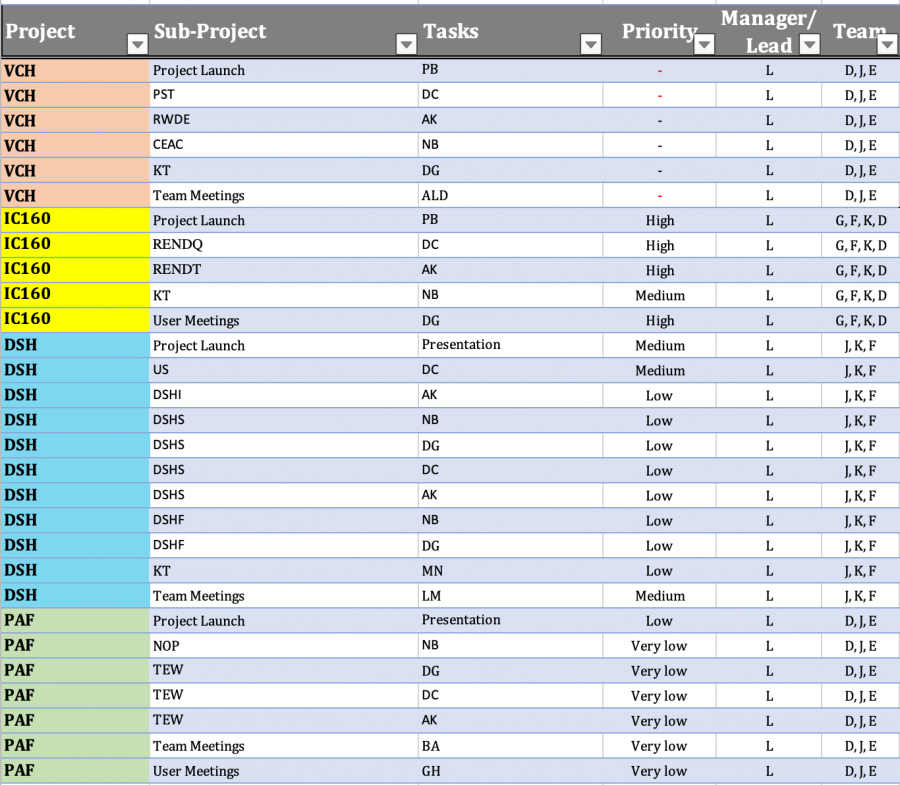The image size is (900, 785).
Task: Click the GH task cell in last row
Action: point(510,771)
